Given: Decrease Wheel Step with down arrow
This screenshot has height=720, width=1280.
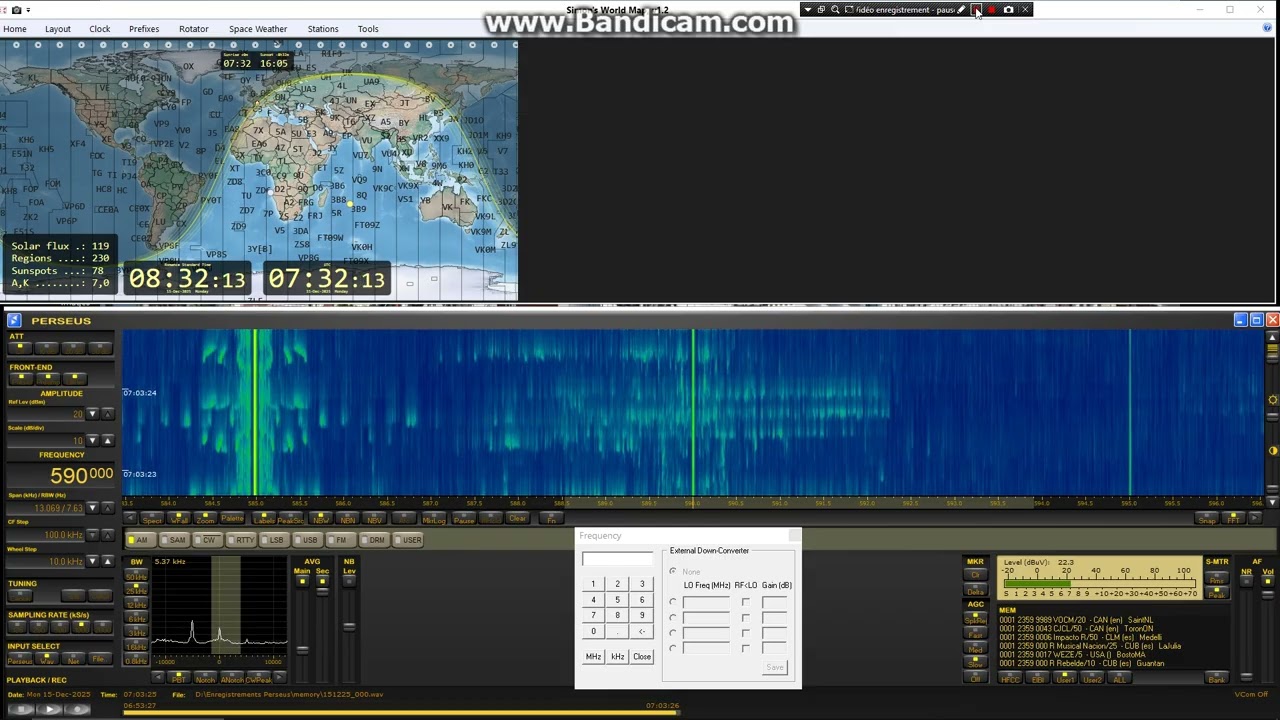Looking at the screenshot, I should pos(92,561).
